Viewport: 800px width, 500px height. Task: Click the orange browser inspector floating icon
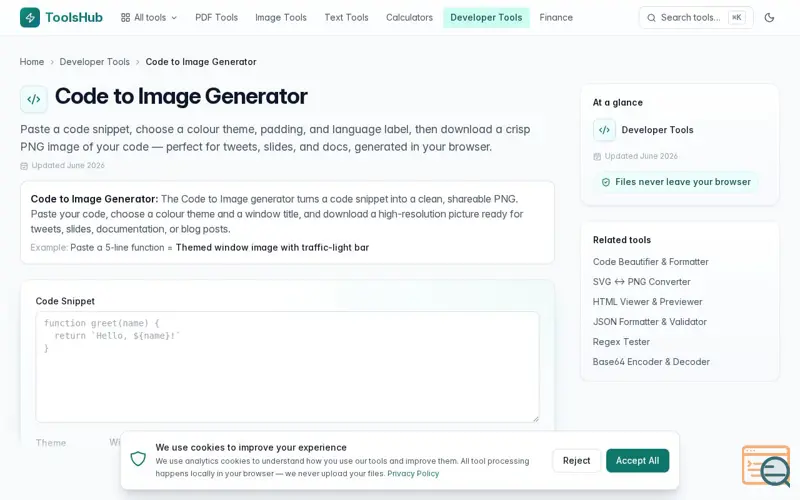pos(766,465)
